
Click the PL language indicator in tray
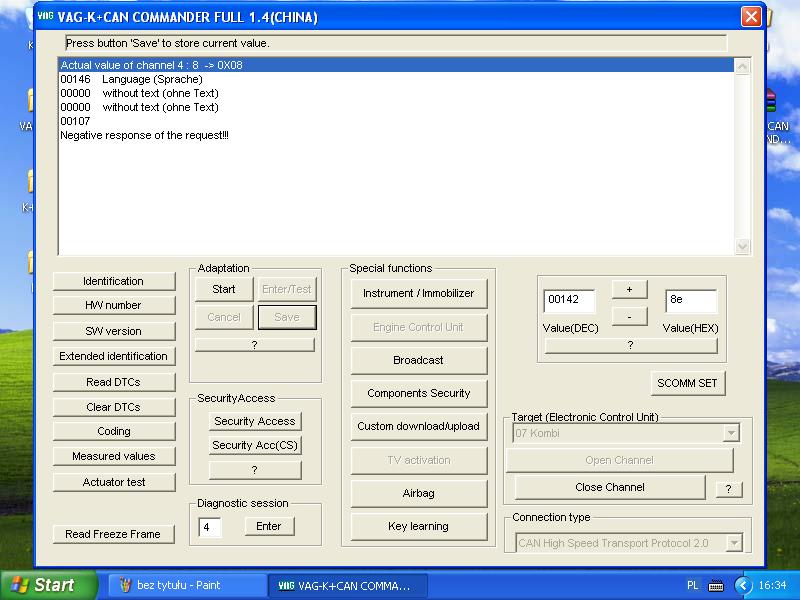coord(692,585)
